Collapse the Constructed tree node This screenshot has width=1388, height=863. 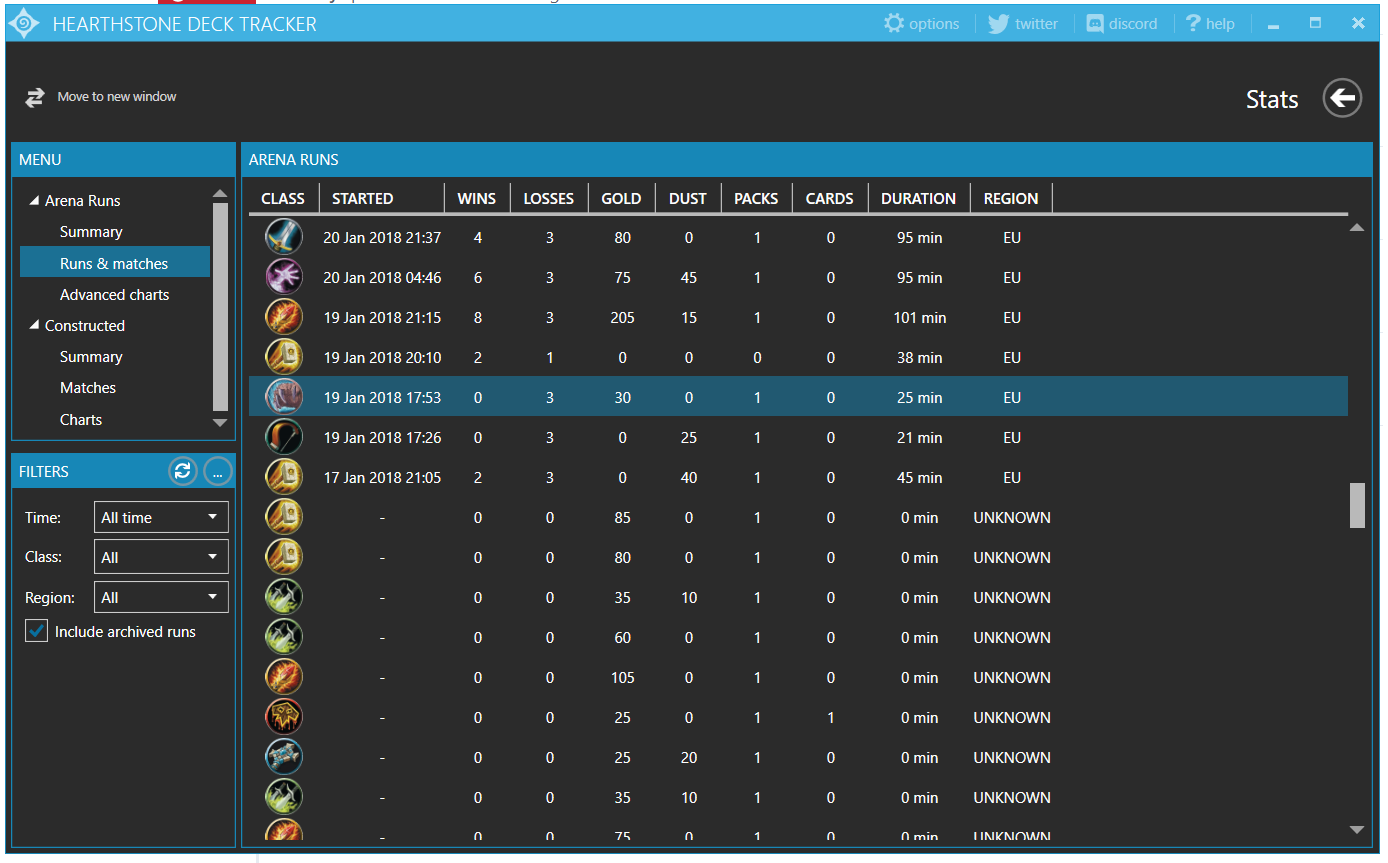point(35,325)
